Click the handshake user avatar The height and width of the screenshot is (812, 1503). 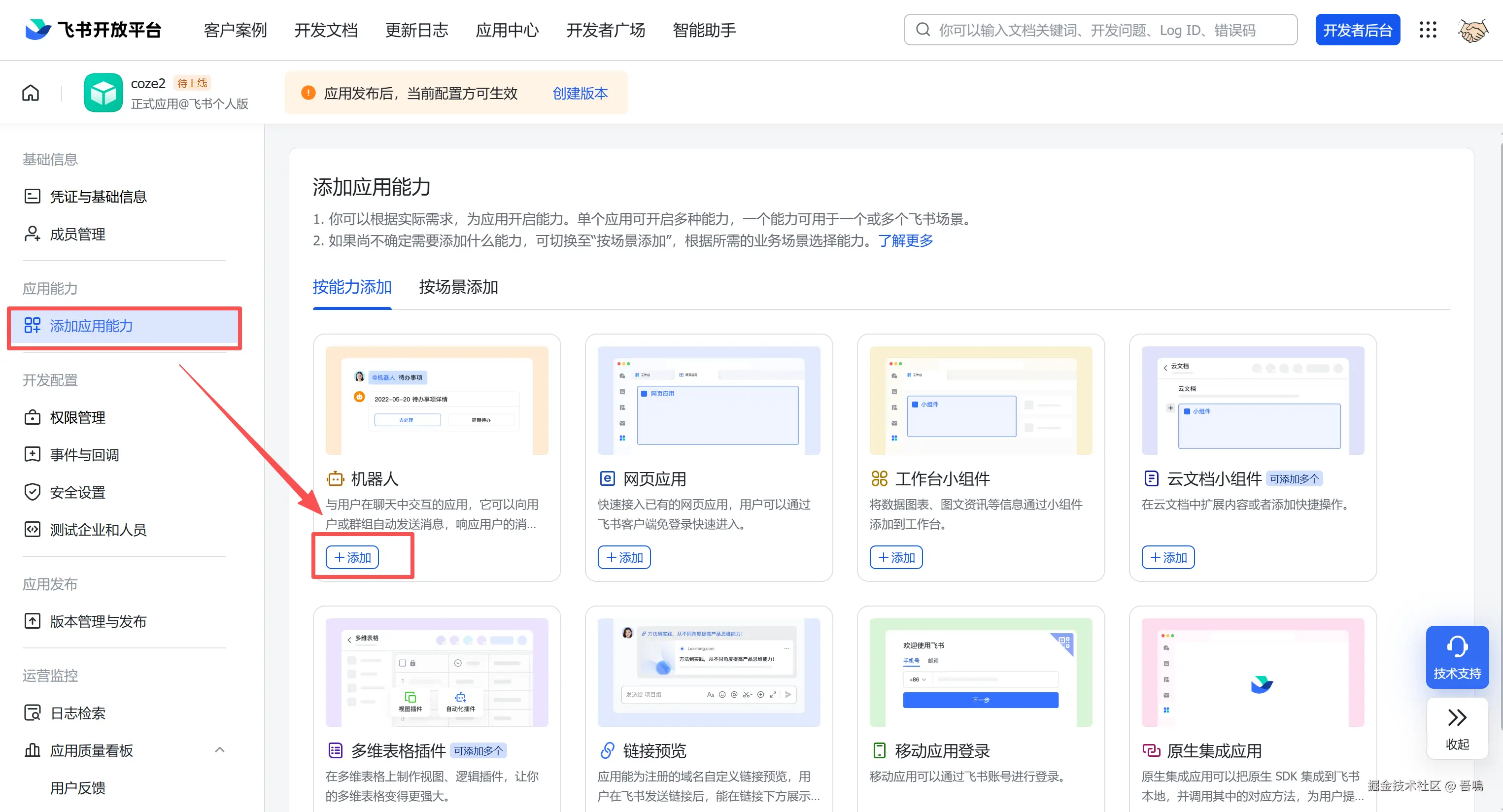(1472, 30)
